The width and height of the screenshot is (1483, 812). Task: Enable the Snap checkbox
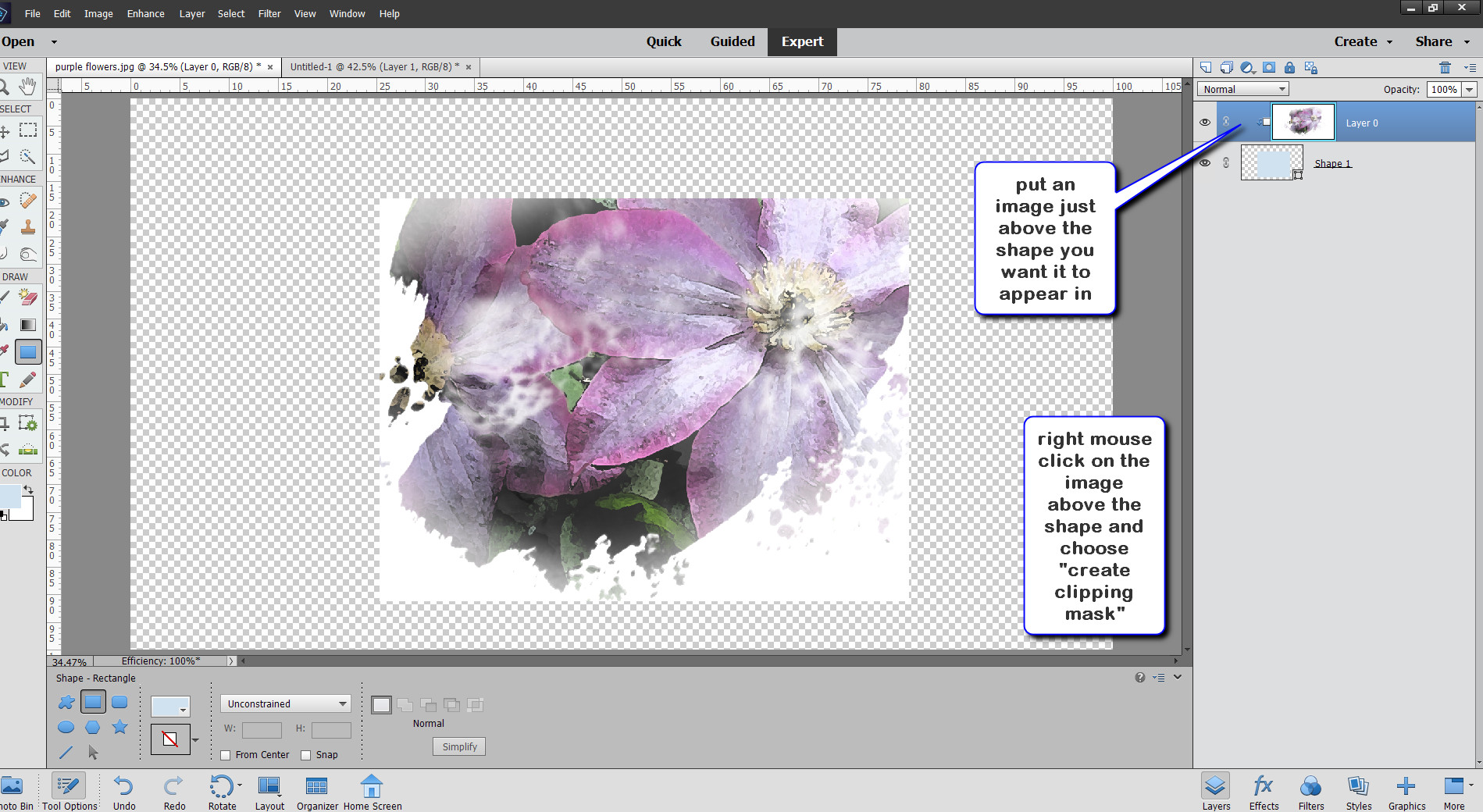305,755
